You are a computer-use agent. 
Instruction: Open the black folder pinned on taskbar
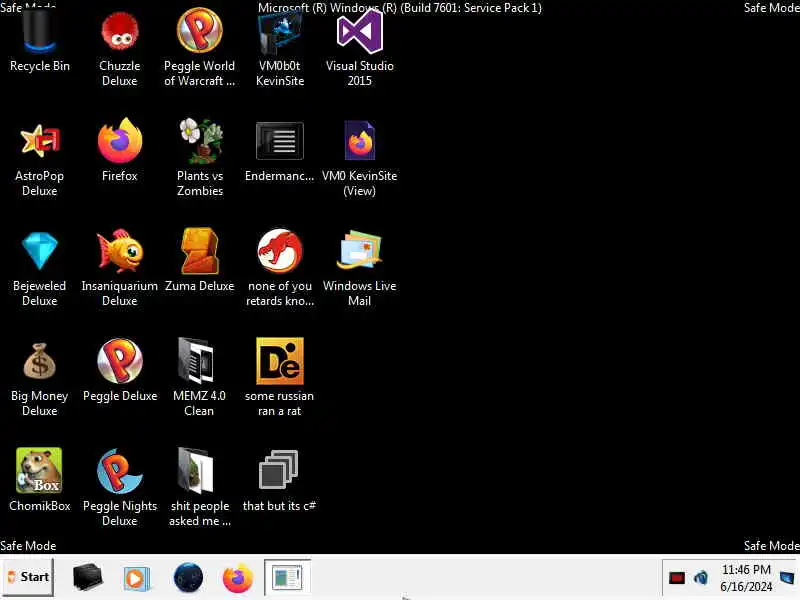pos(87,577)
